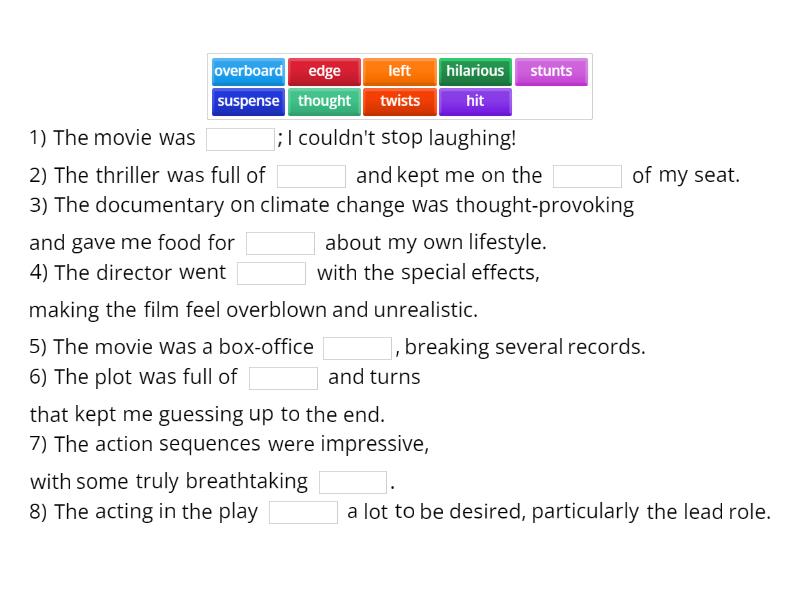Select the "left" word tile
The width and height of the screenshot is (800, 600).
point(399,71)
